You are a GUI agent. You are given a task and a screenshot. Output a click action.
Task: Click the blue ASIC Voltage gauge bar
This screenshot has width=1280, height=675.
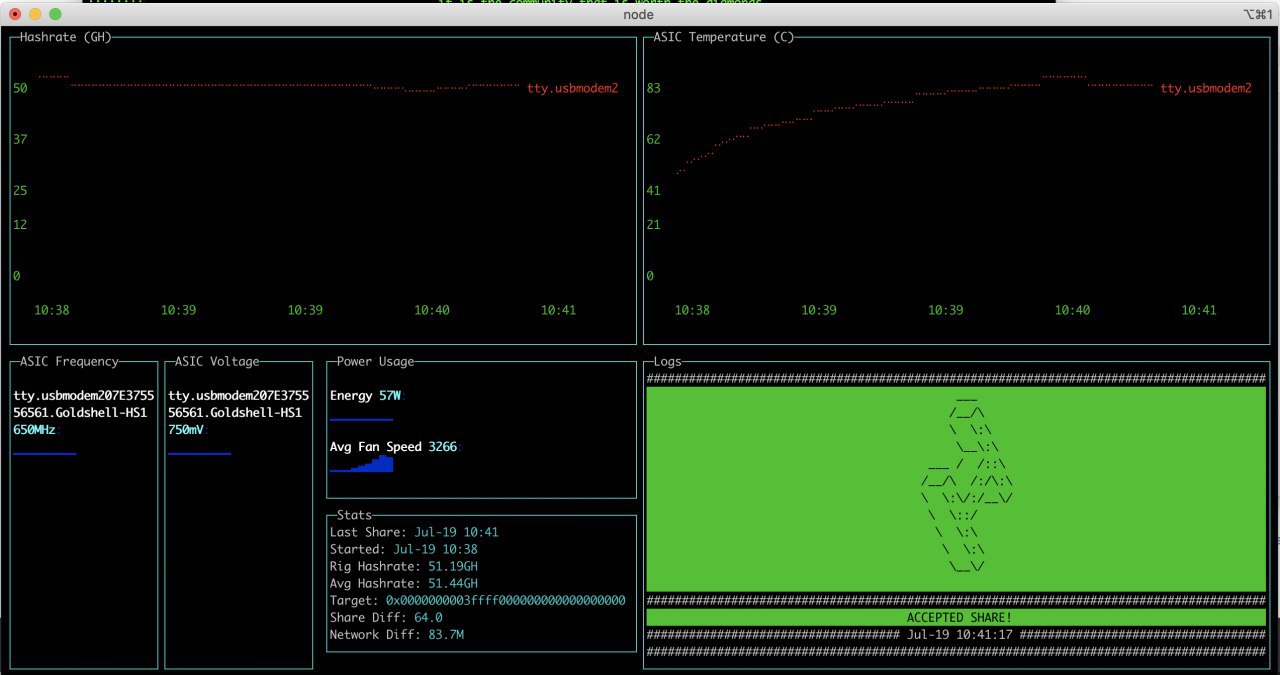point(199,453)
